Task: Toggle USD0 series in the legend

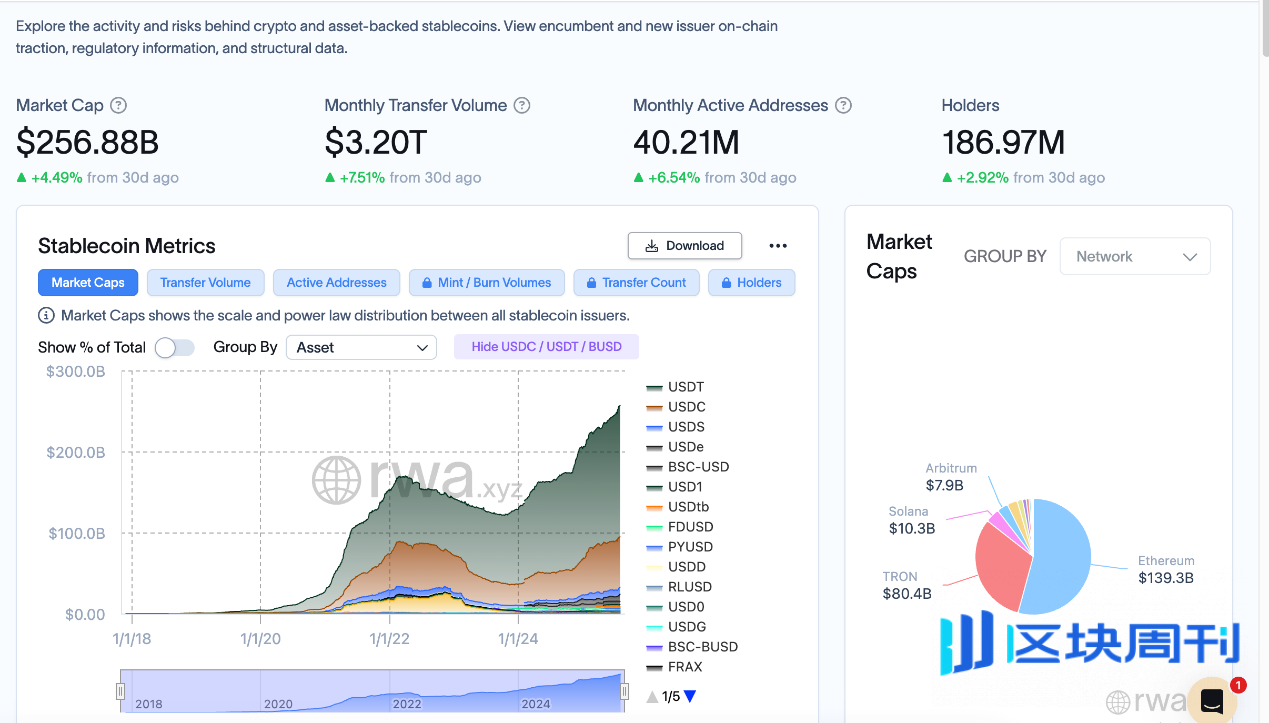Action: tap(675, 607)
